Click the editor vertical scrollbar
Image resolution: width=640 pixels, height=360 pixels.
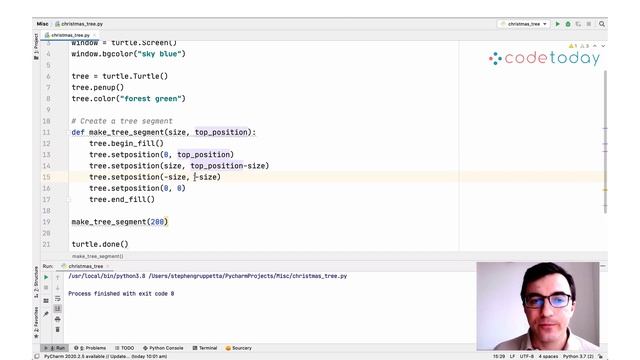[605, 141]
